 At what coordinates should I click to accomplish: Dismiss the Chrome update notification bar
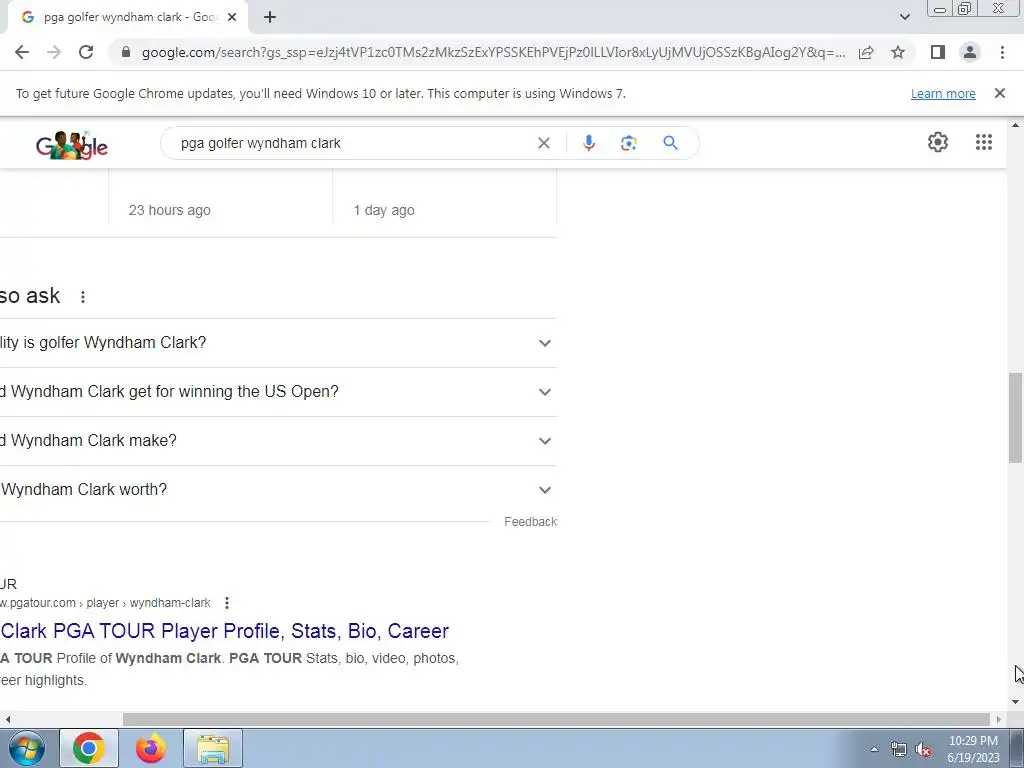(x=999, y=93)
